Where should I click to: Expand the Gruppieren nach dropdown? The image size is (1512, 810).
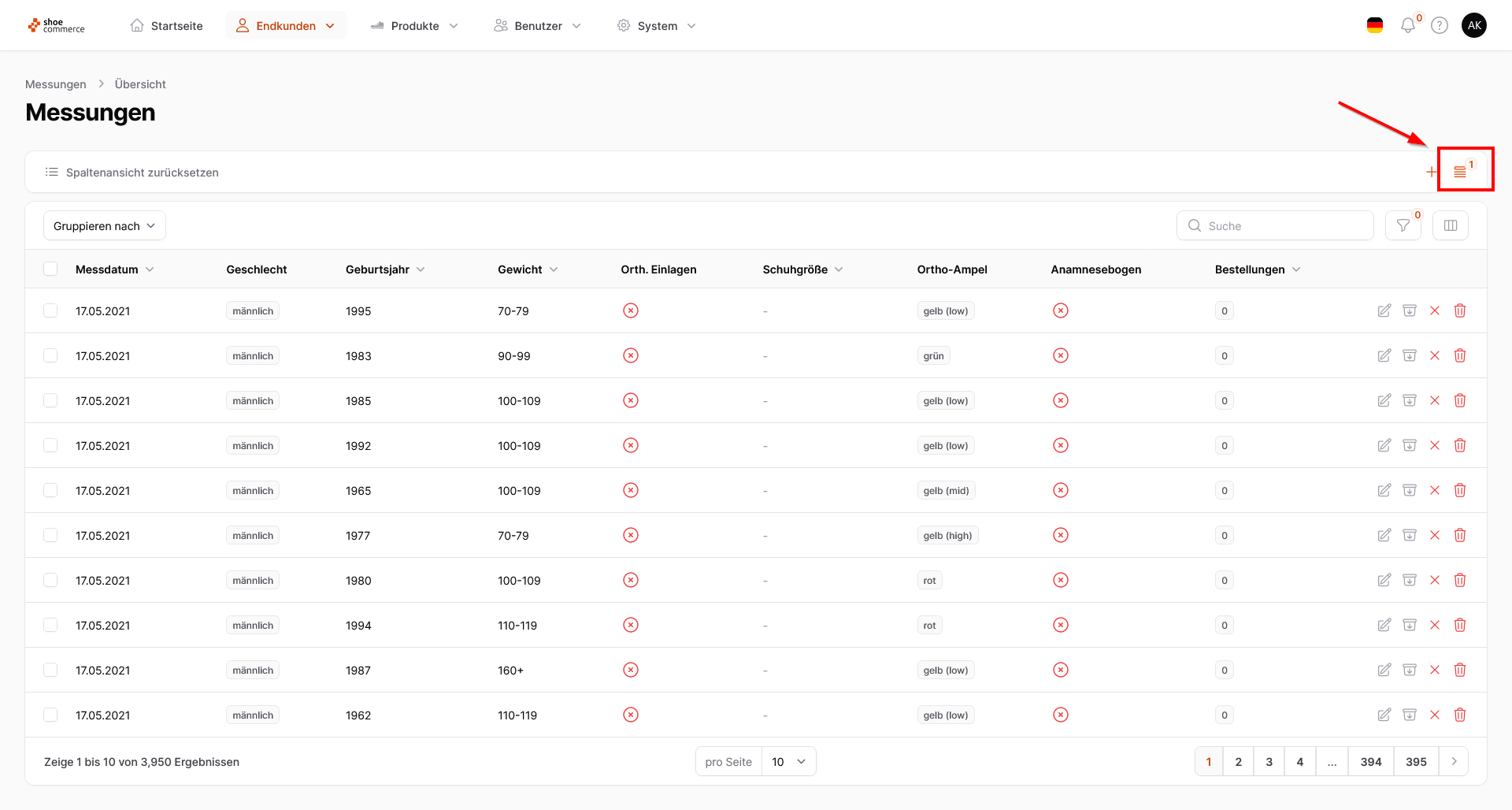[x=105, y=226]
